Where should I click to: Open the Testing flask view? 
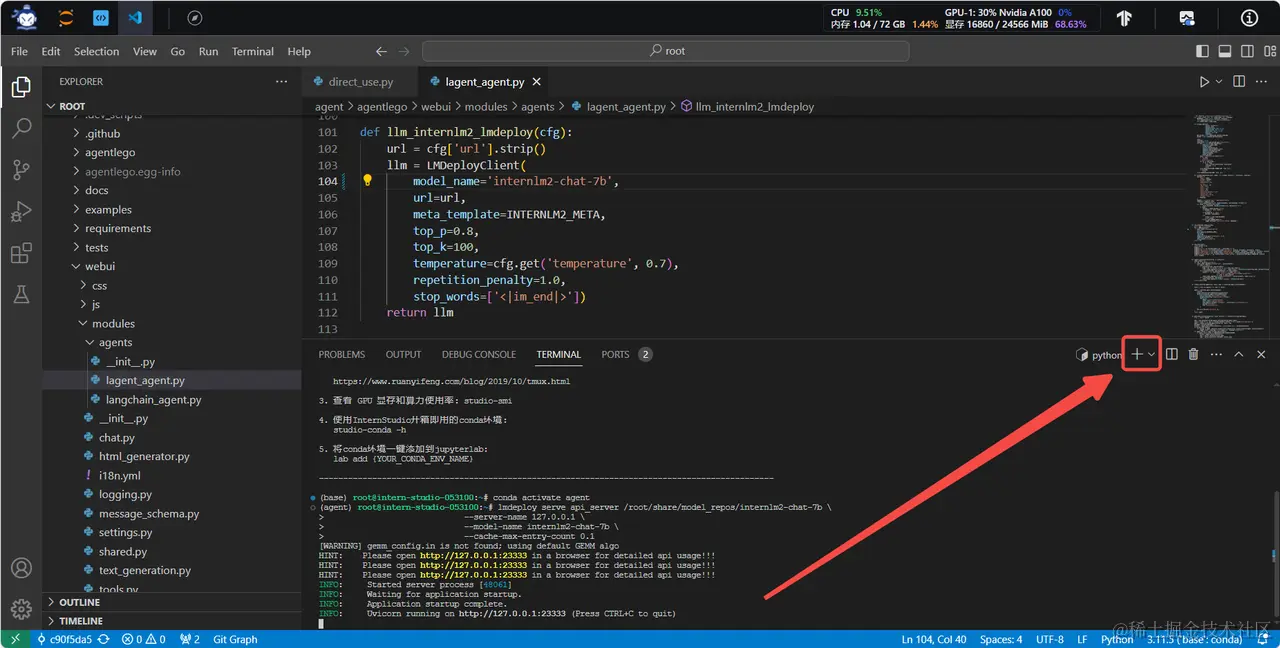(x=21, y=294)
